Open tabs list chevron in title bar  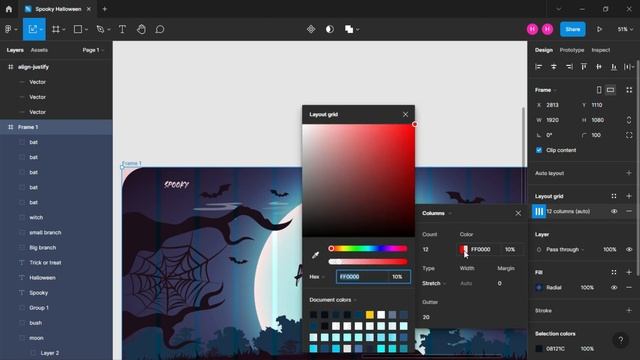point(558,9)
